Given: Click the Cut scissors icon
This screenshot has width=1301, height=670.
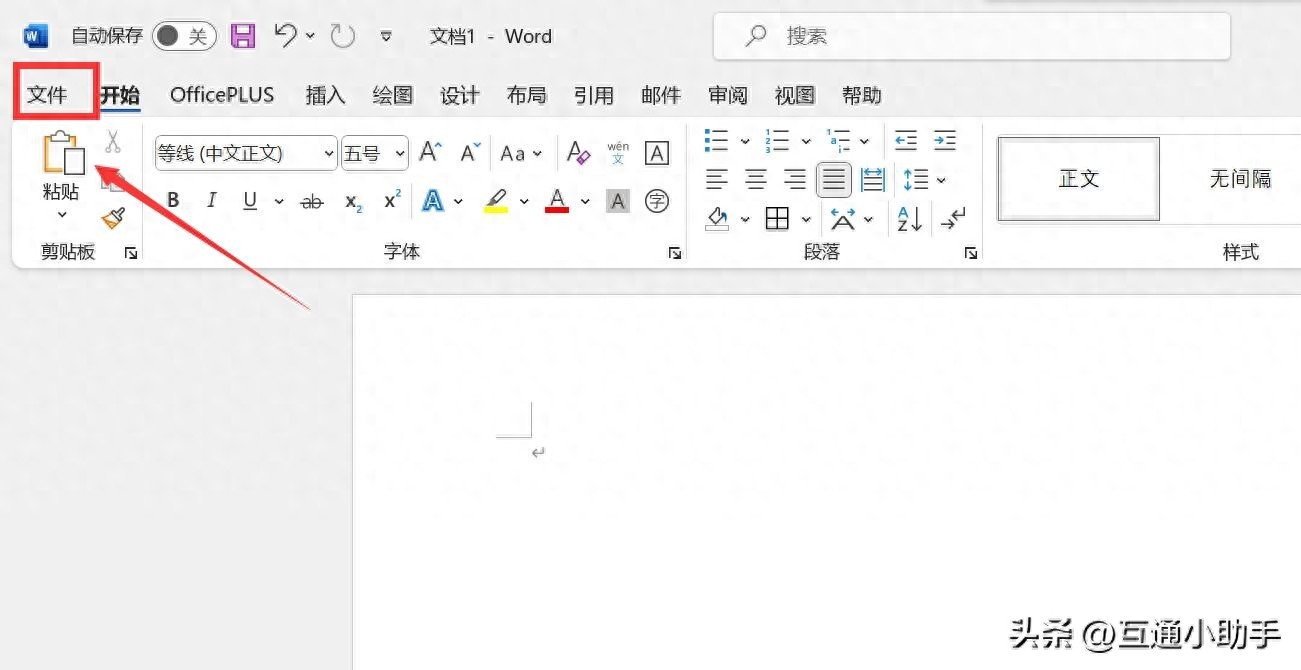Looking at the screenshot, I should click(113, 142).
